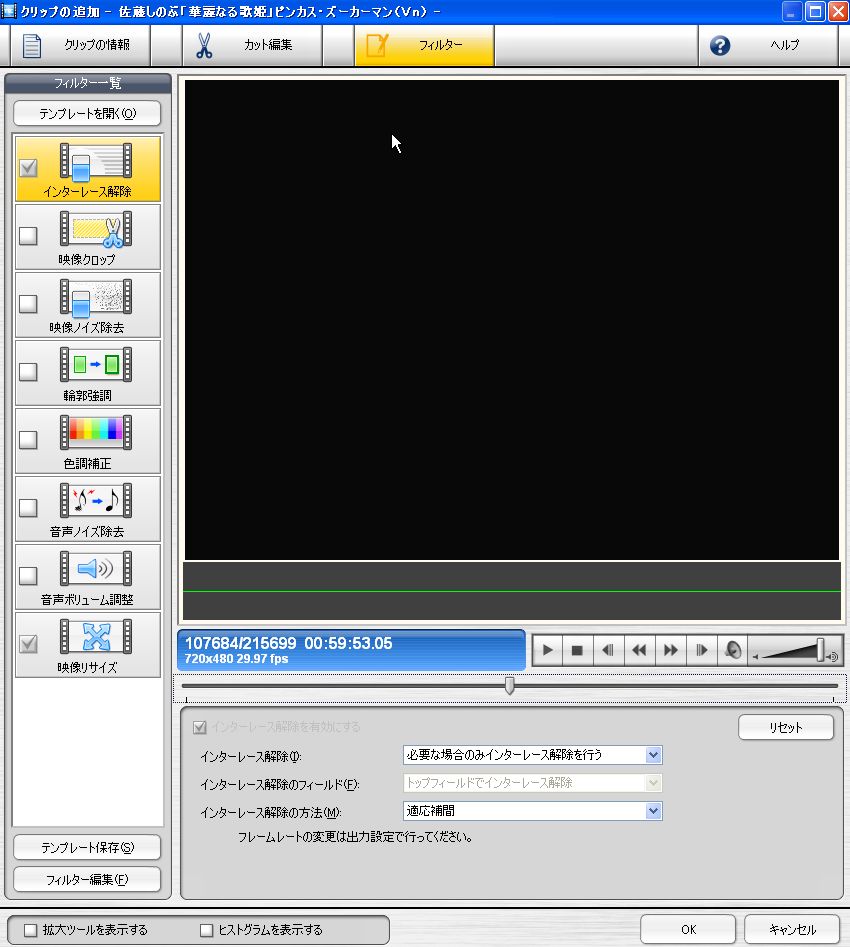Open the インターレース解除の方法 dropdown
Viewport: 850px width, 947px height.
532,811
